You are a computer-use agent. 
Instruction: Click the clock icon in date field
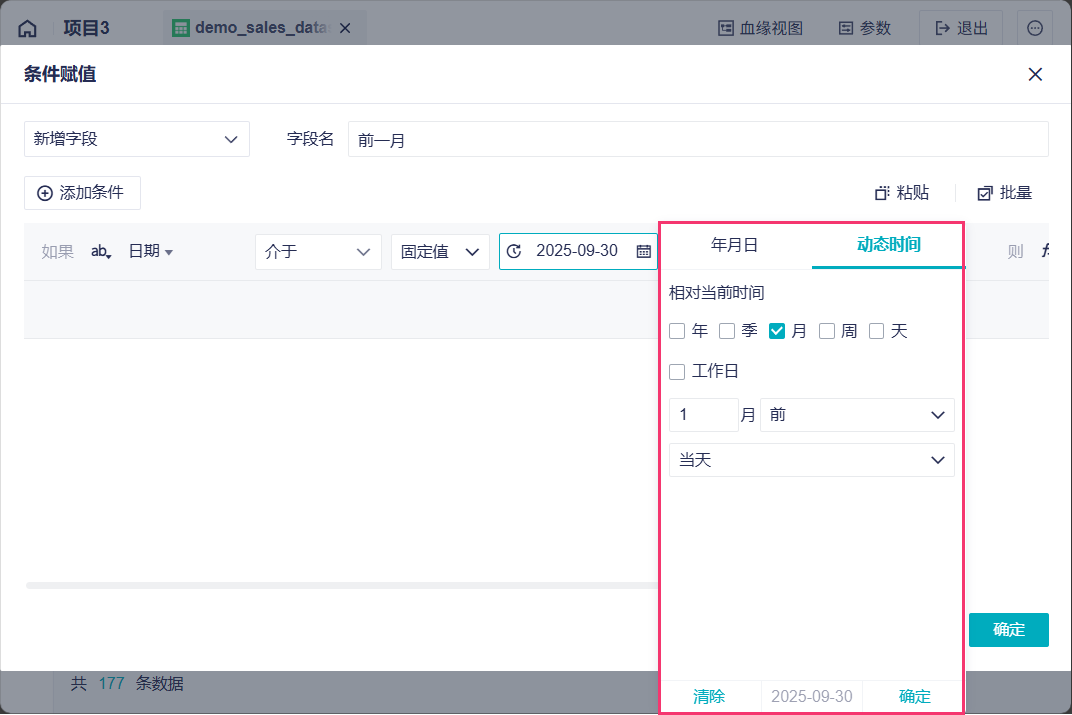coord(514,251)
